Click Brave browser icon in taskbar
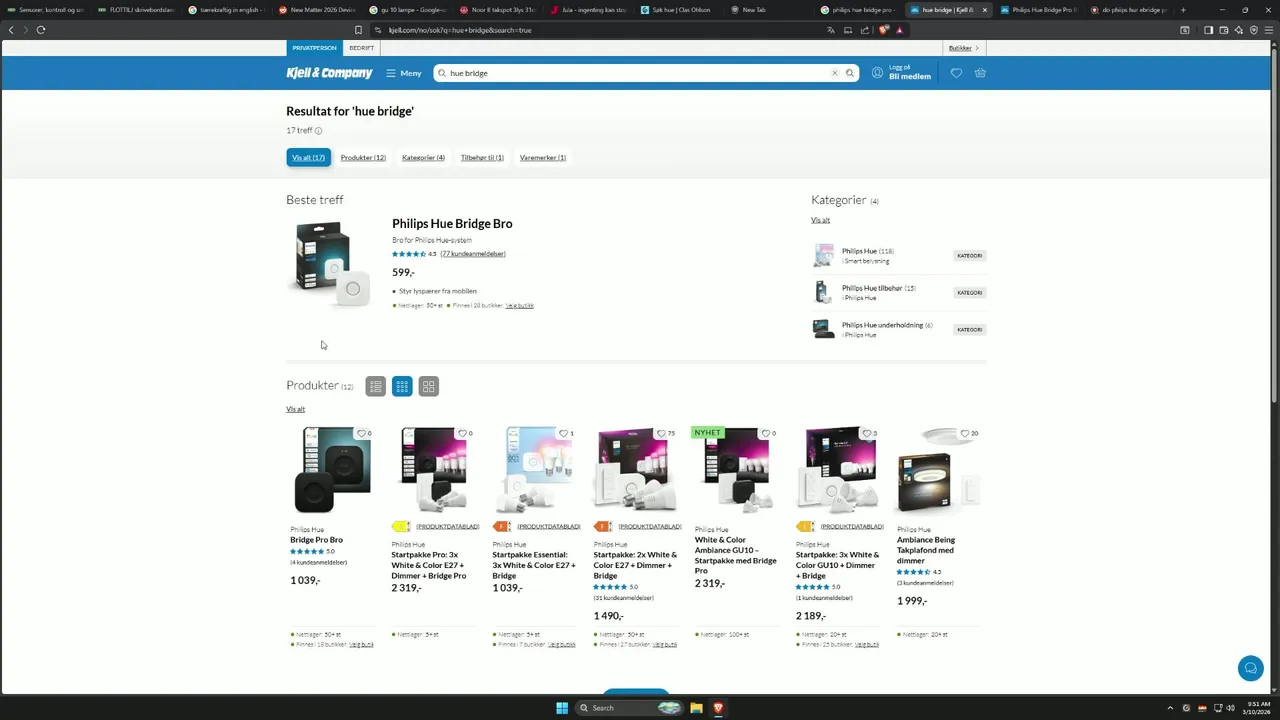Viewport: 1280px width, 720px height. click(x=718, y=708)
